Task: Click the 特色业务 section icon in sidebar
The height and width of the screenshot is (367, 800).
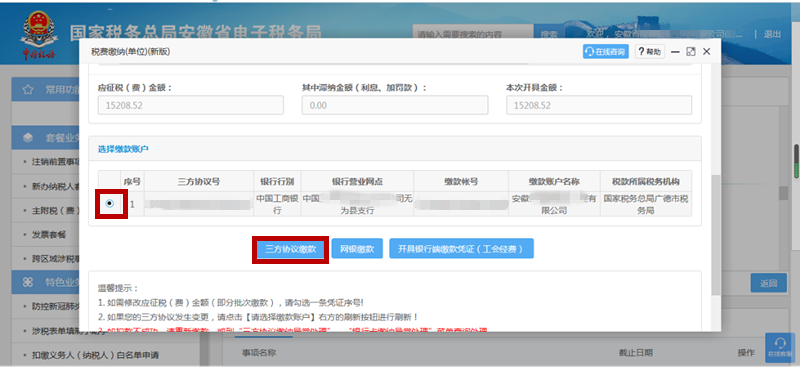Action: click(28, 282)
